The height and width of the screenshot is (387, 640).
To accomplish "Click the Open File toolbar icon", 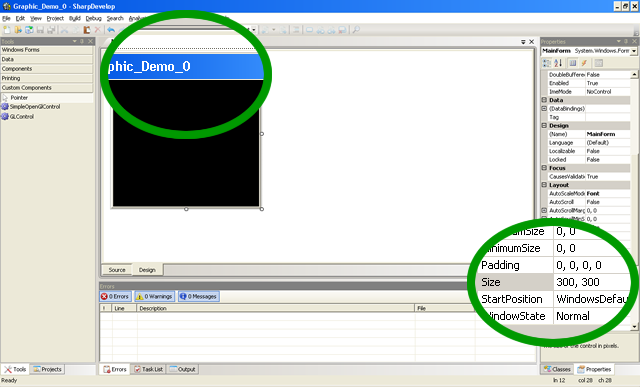I will [x=18, y=30].
